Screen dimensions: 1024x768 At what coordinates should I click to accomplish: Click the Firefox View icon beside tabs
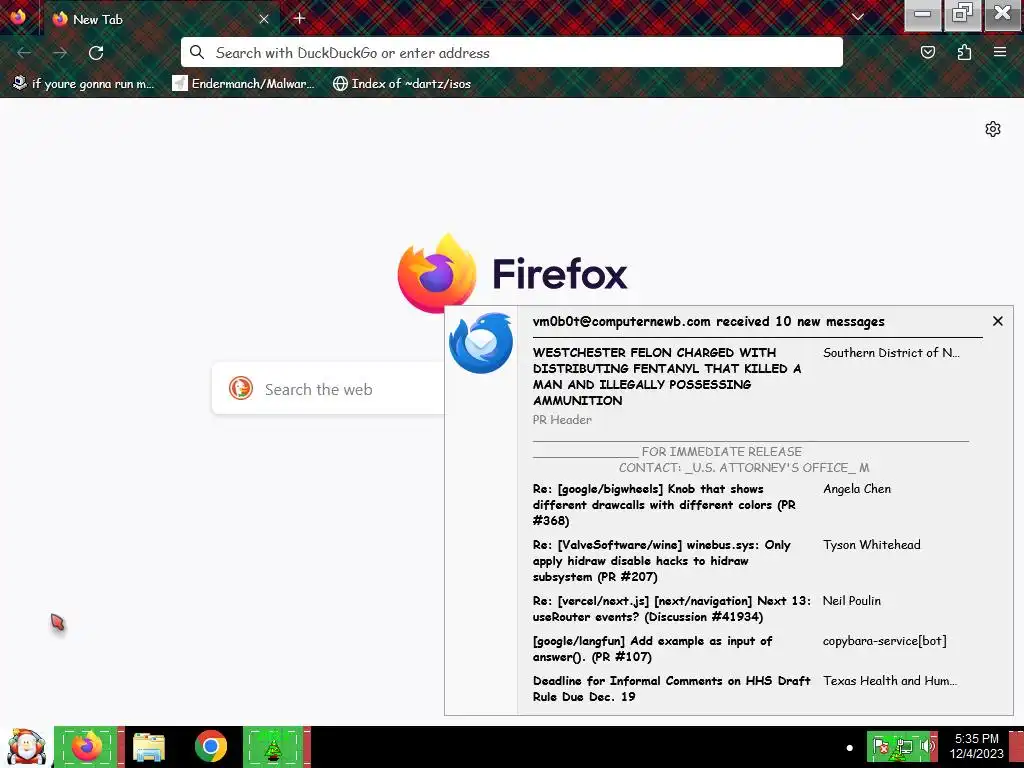tap(18, 18)
